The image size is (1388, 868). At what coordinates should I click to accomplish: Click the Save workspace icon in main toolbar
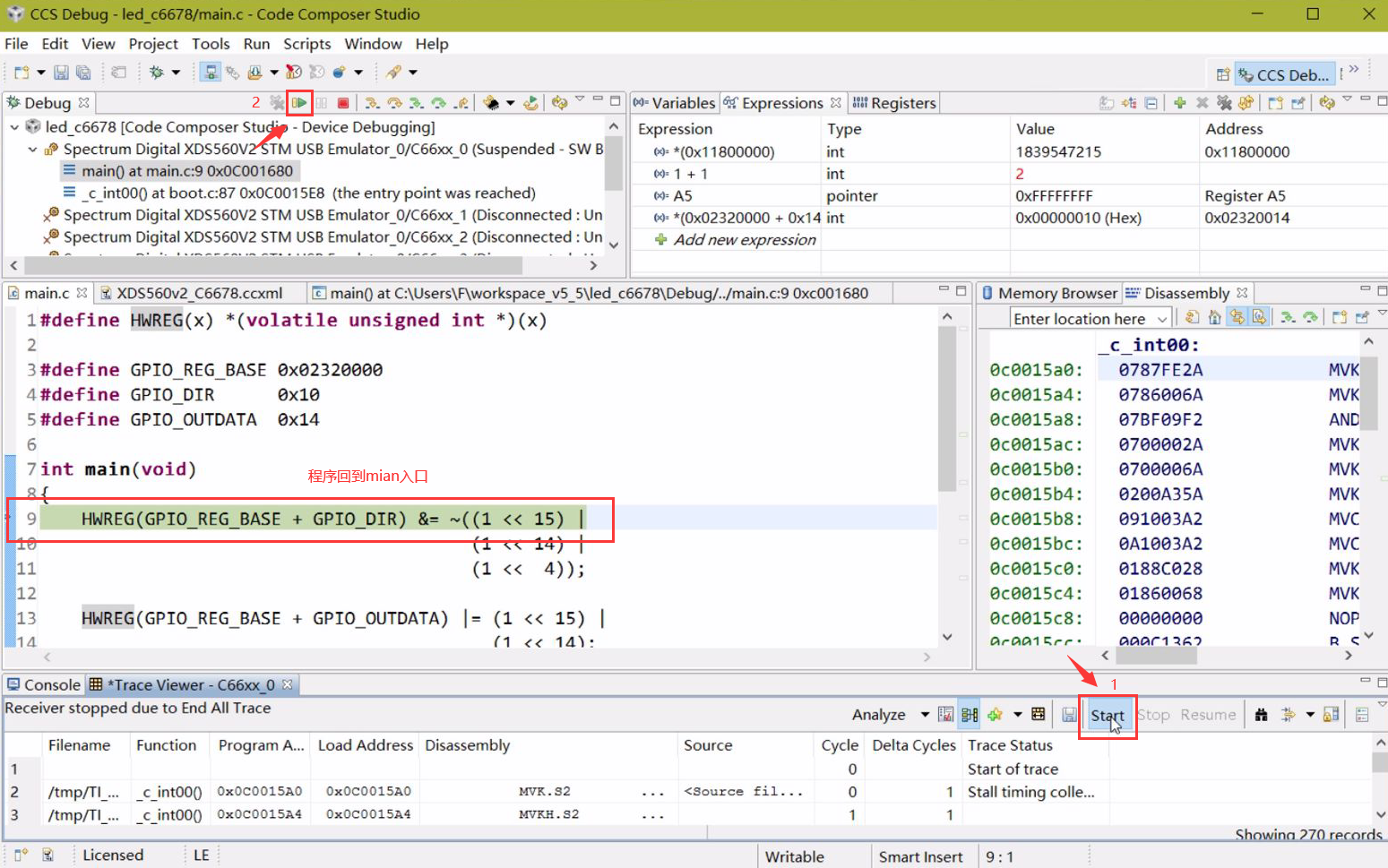pos(61,72)
